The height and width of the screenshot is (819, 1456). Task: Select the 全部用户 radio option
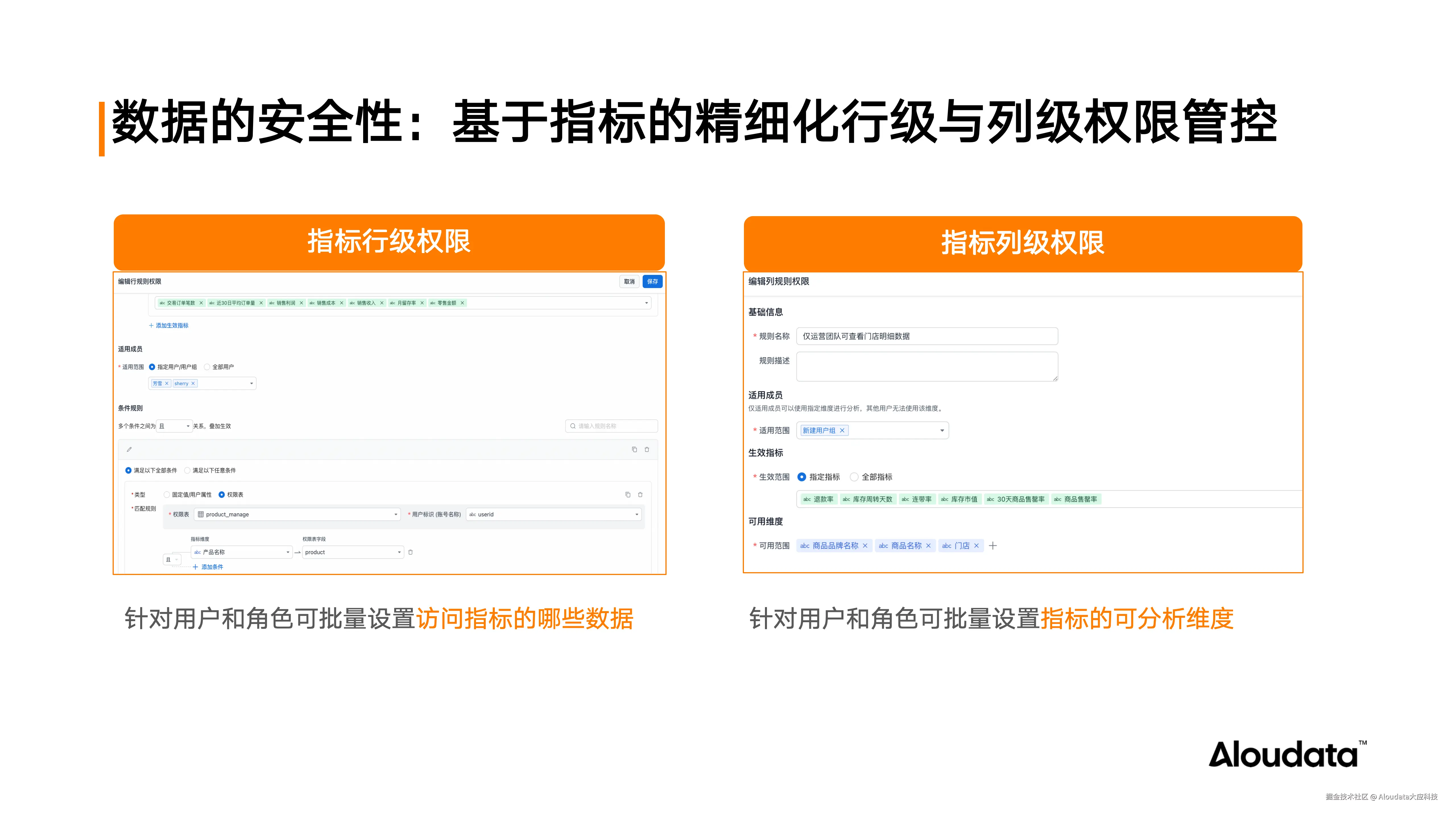click(x=207, y=367)
